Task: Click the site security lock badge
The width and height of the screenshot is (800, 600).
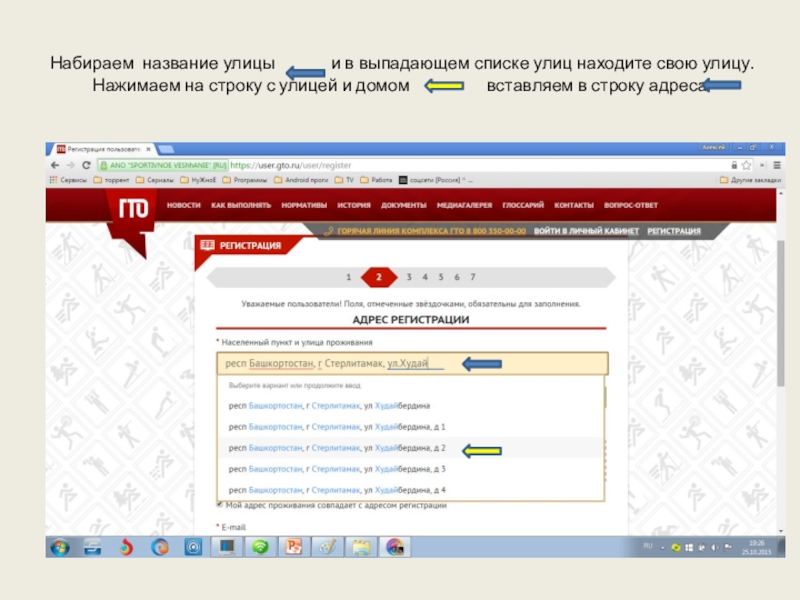Action: [x=163, y=165]
